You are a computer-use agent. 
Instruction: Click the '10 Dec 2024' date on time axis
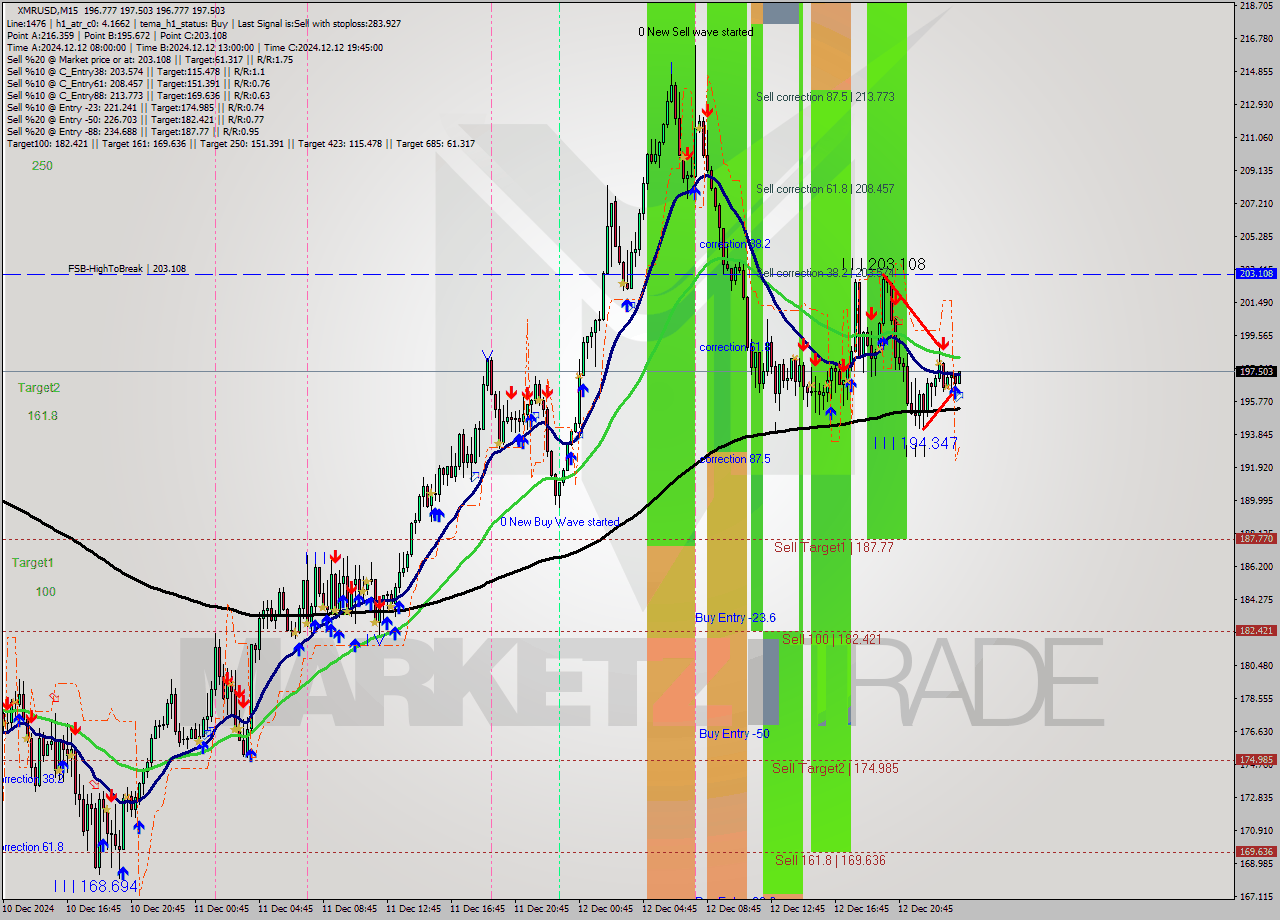click(28, 910)
